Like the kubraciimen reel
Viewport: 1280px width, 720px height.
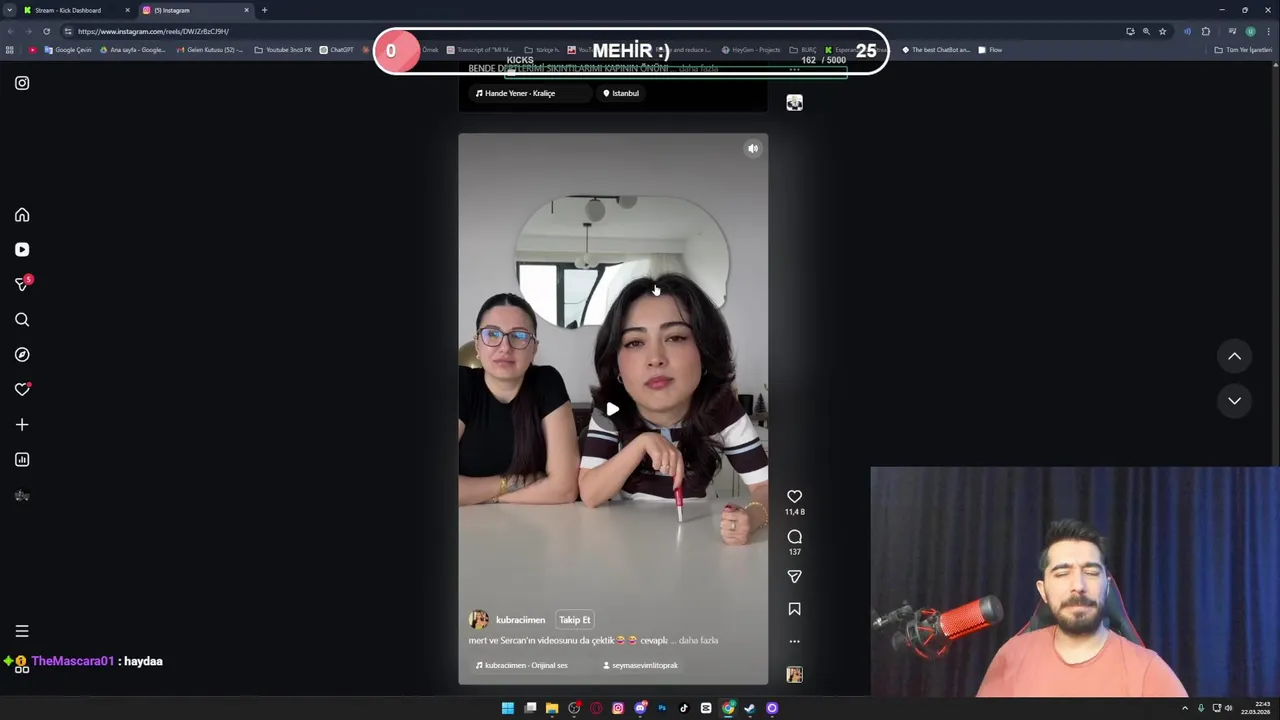(794, 496)
